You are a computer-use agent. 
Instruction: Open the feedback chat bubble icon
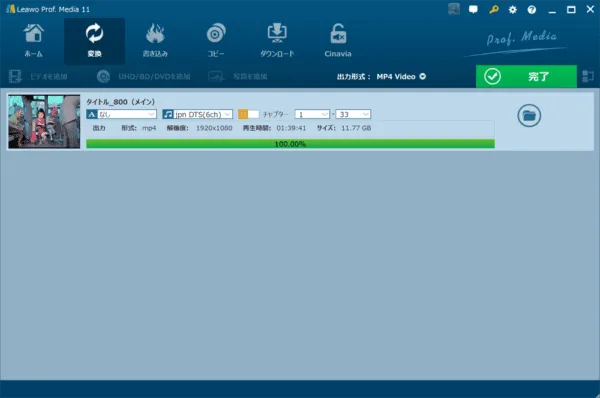(x=473, y=10)
